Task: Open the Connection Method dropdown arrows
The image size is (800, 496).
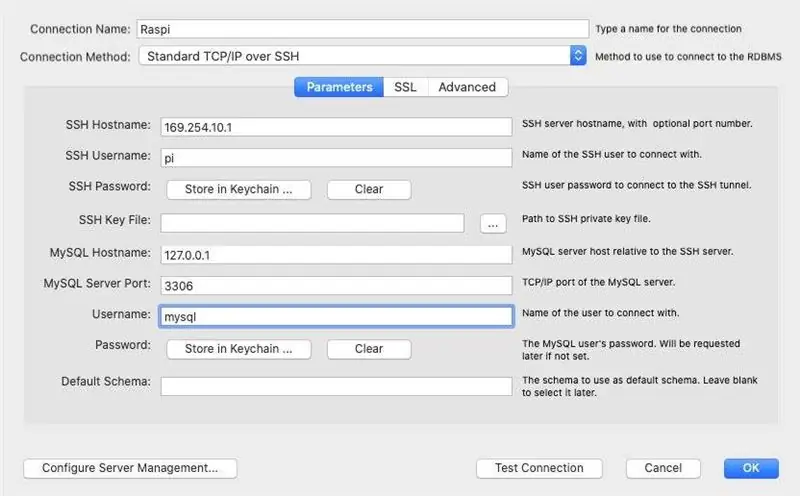Action: (x=578, y=56)
